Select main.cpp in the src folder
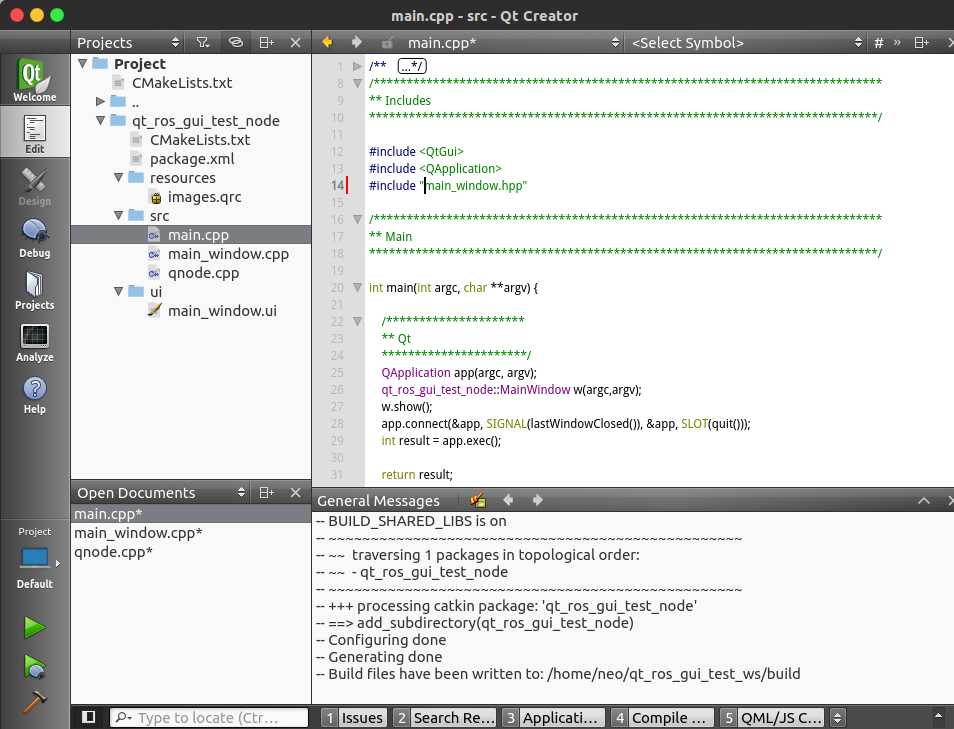 190,235
